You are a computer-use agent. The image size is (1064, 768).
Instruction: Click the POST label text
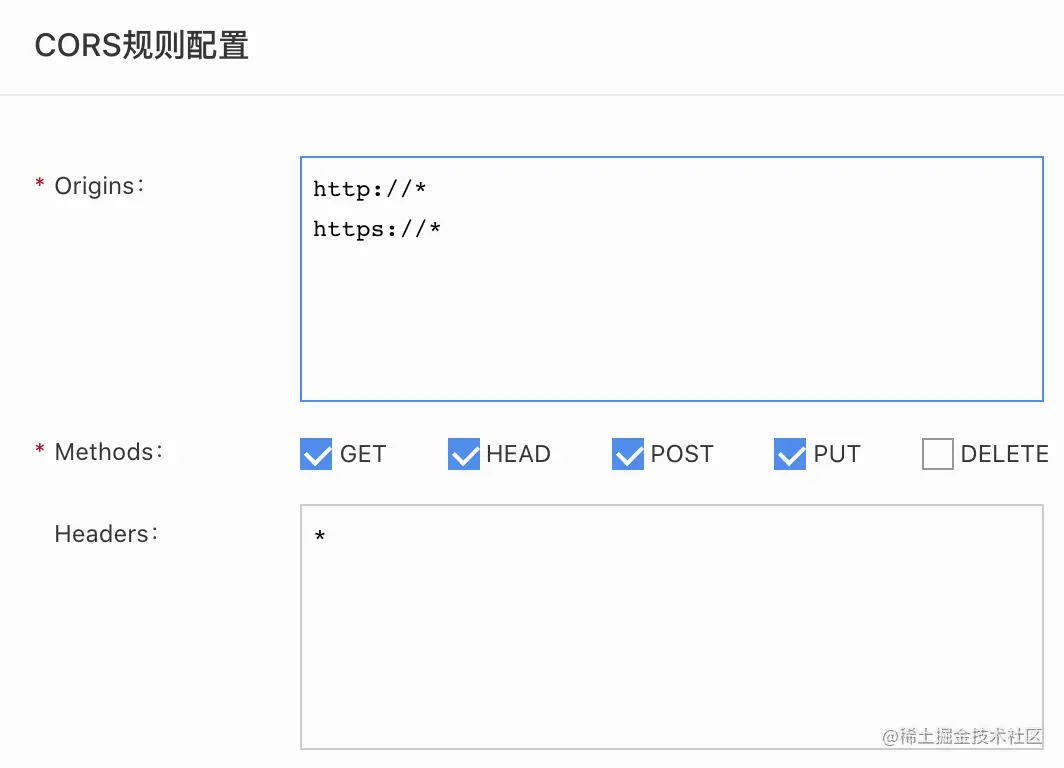point(682,454)
